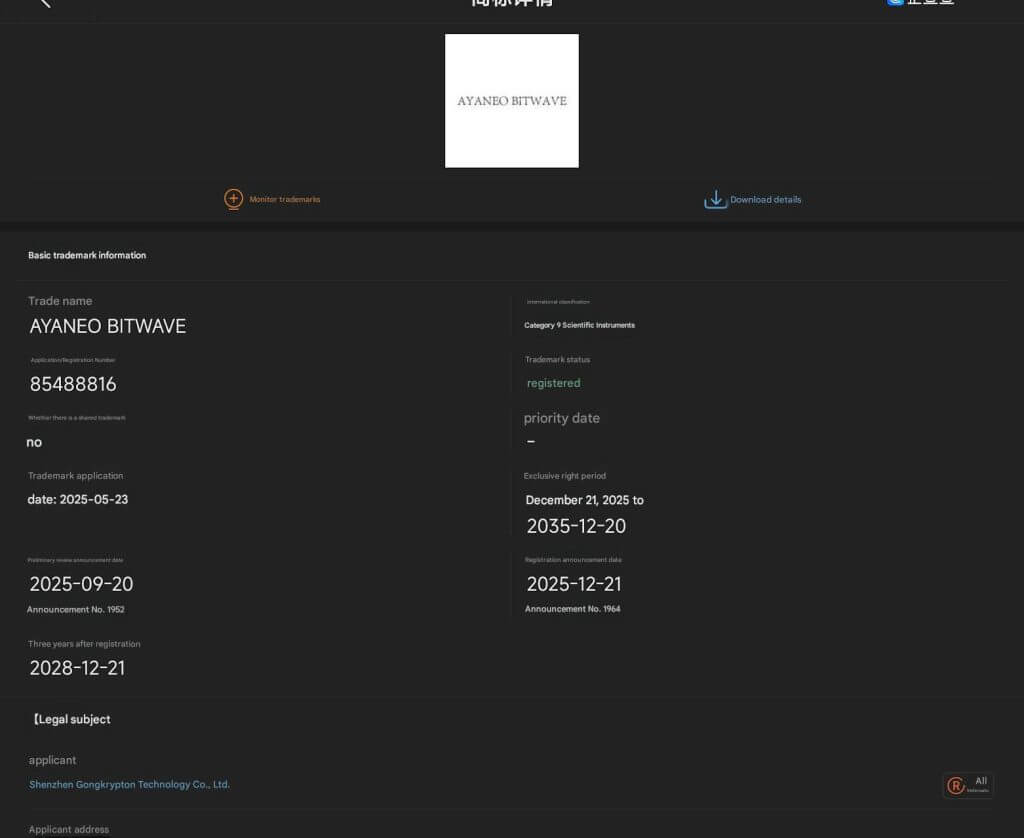
Task: Open the AYANEO BITWAVE trademark image
Action: pyautogui.click(x=511, y=101)
